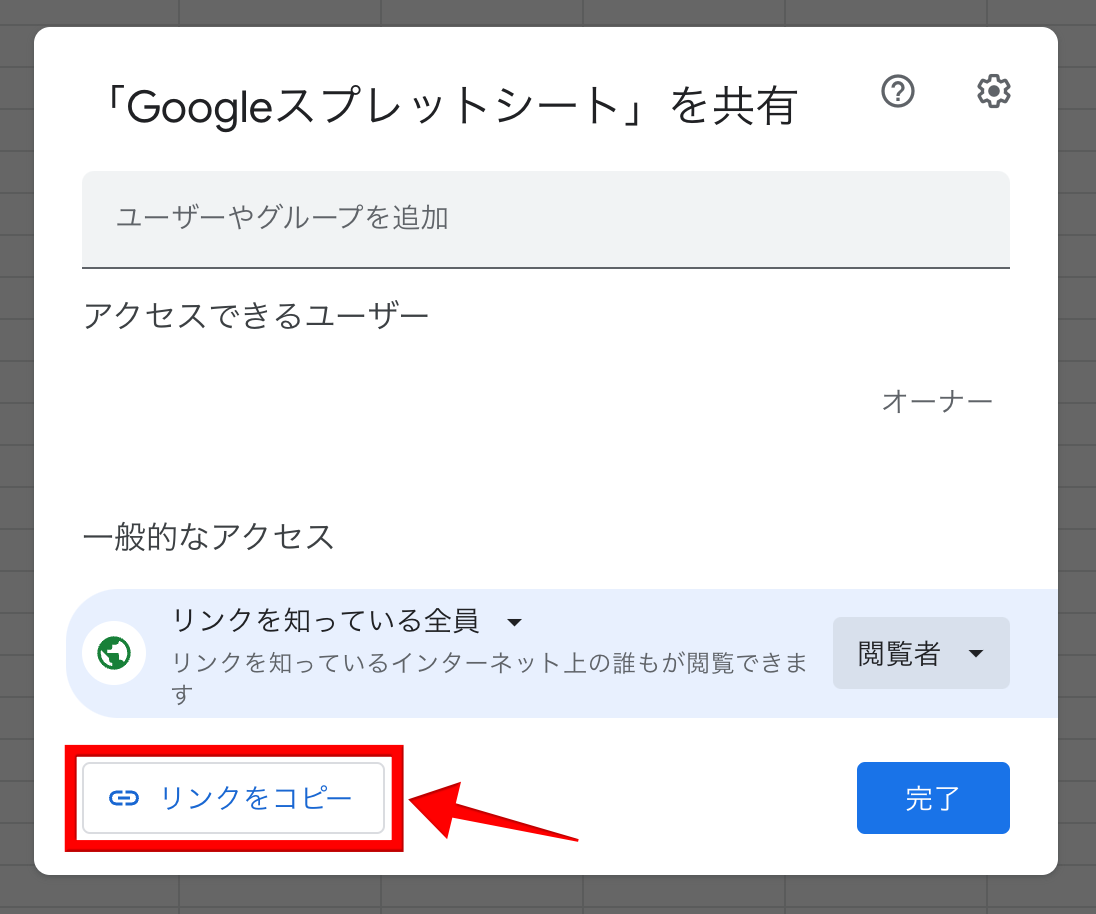The width and height of the screenshot is (1096, 914).
Task: Click the chain link icon in copy button
Action: [x=124, y=798]
